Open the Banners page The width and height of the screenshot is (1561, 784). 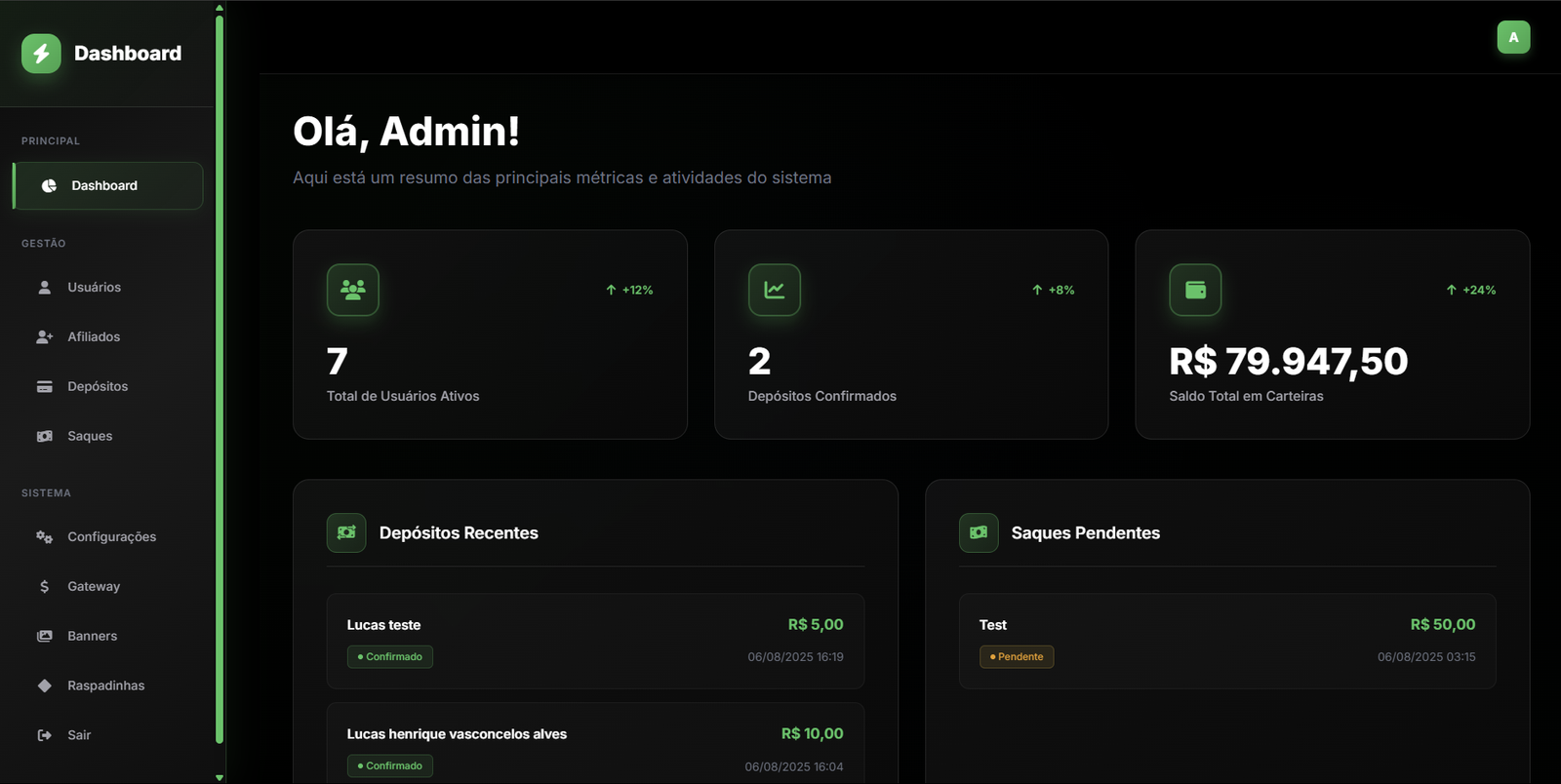[x=92, y=637]
